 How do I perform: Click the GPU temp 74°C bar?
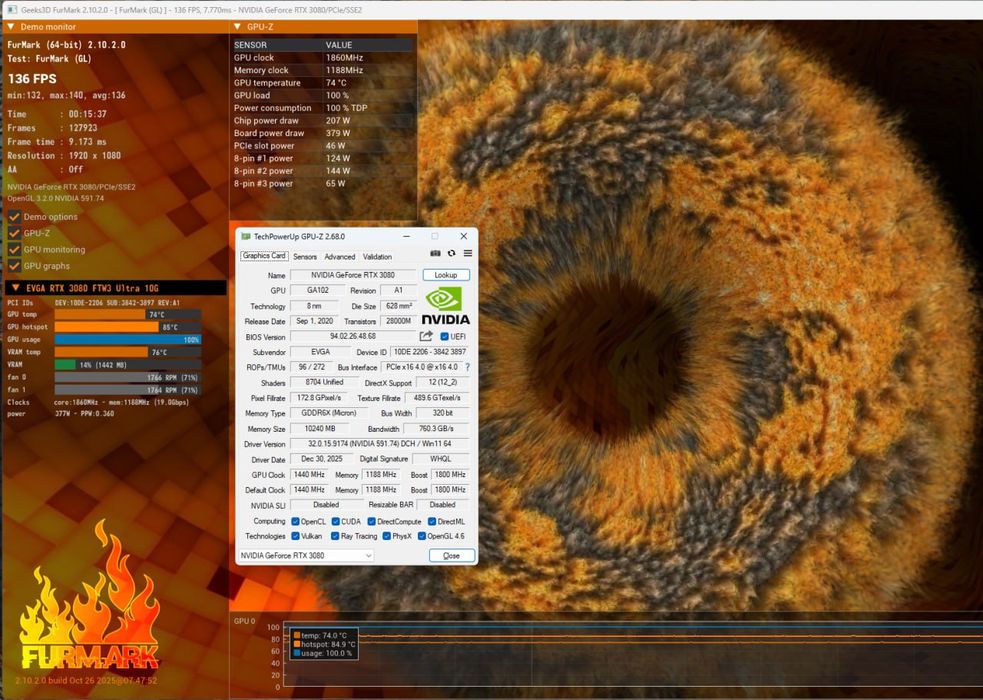point(128,315)
